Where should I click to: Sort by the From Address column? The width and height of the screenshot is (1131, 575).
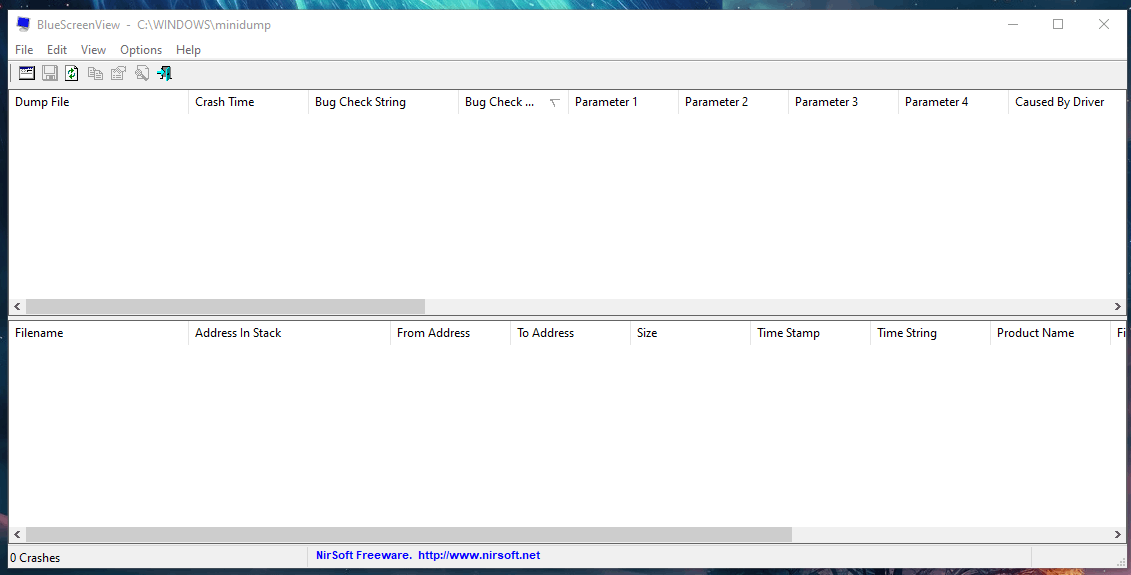click(x=450, y=333)
